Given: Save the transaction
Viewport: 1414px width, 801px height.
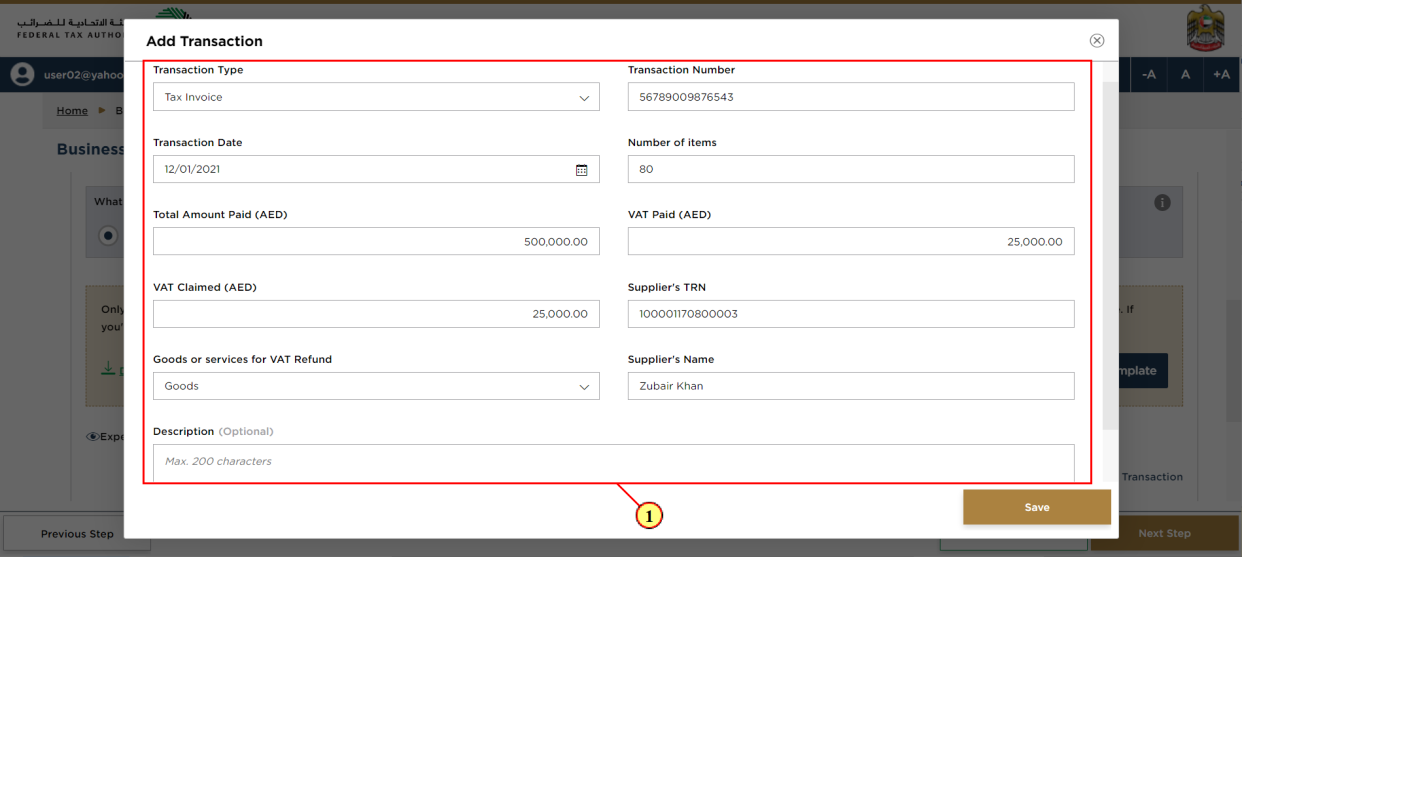Looking at the screenshot, I should click(1037, 507).
